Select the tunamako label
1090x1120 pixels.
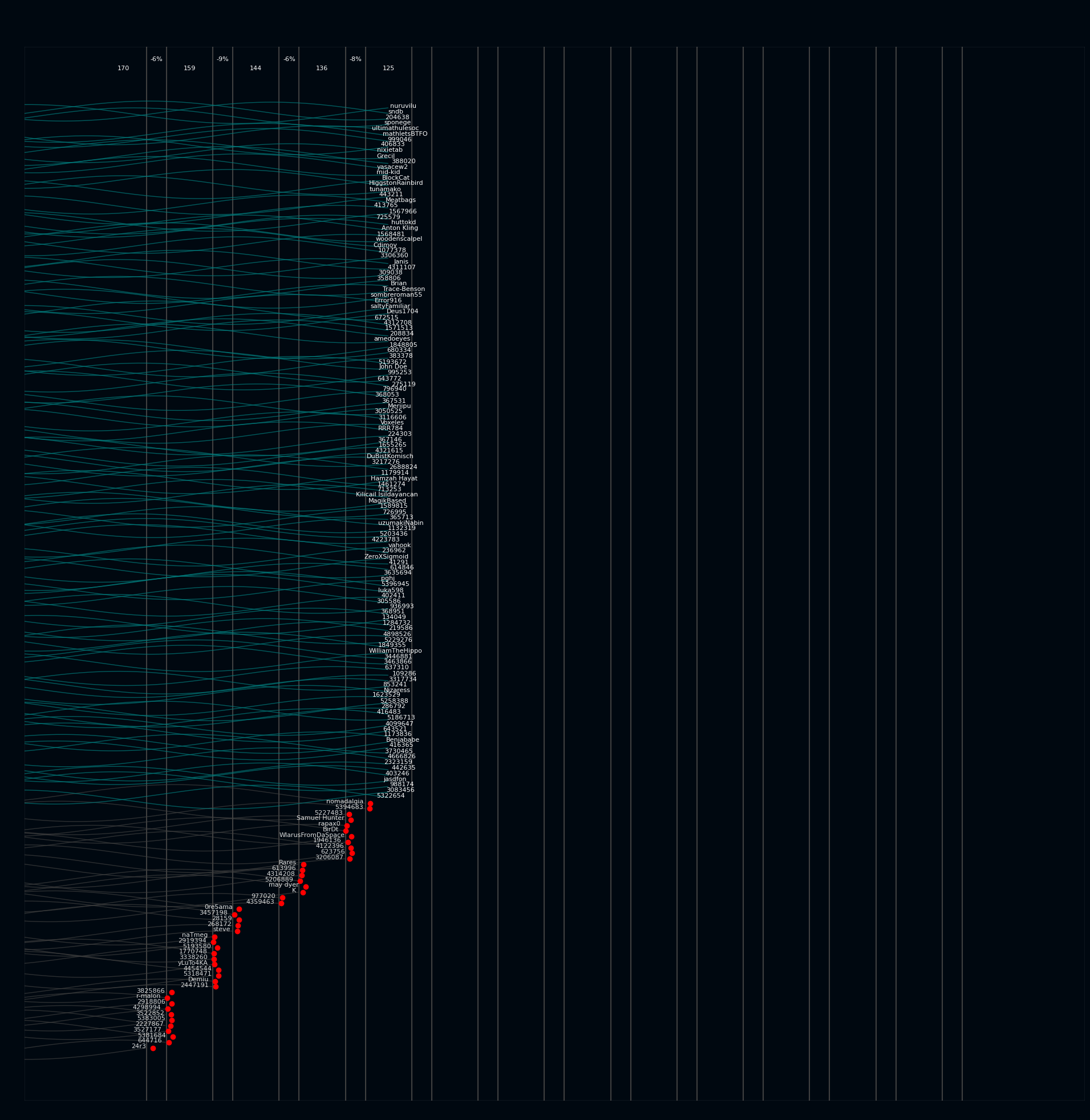pyautogui.click(x=384, y=189)
